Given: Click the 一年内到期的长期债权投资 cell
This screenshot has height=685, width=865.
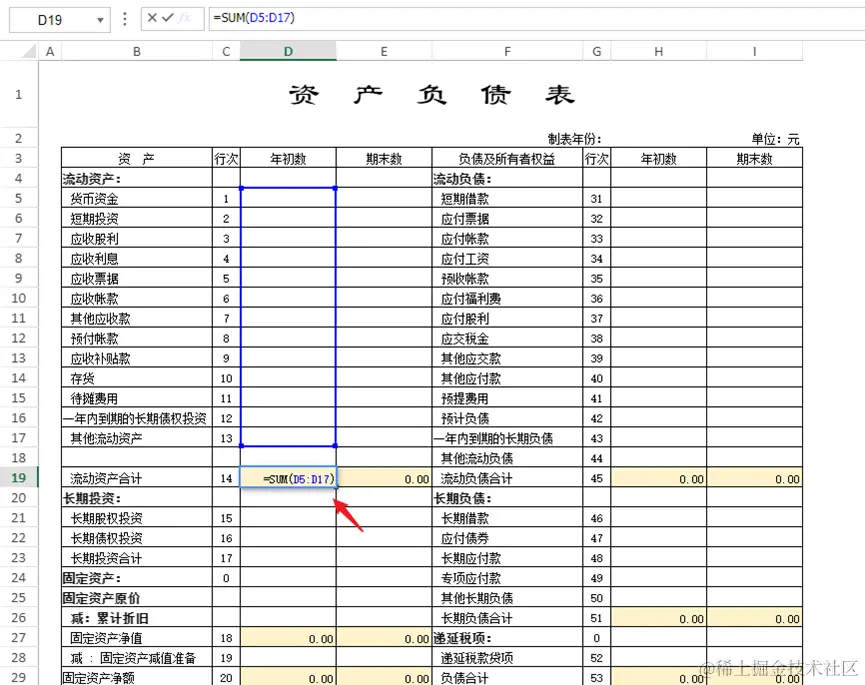Looking at the screenshot, I should [x=137, y=418].
